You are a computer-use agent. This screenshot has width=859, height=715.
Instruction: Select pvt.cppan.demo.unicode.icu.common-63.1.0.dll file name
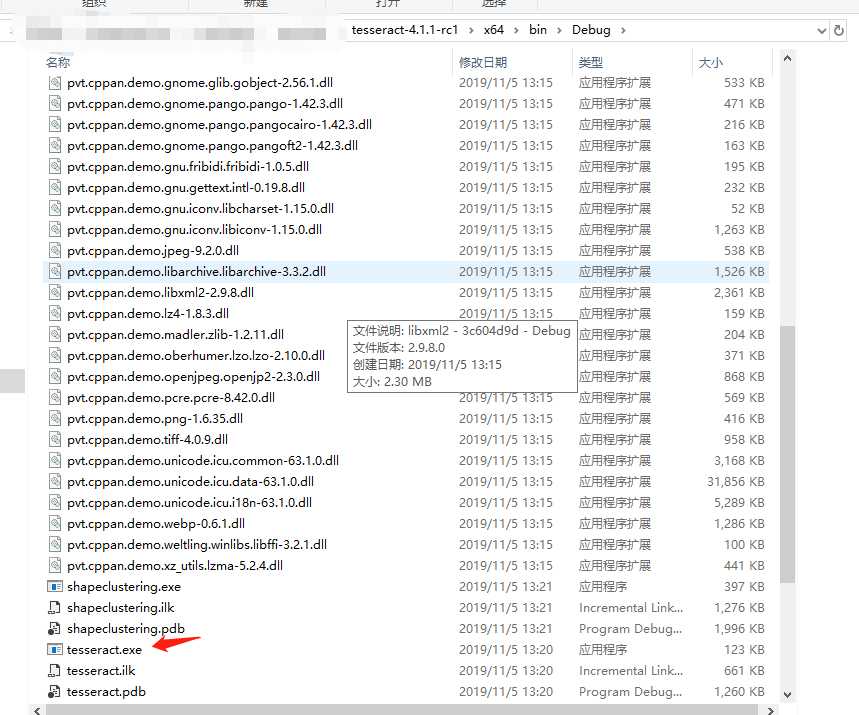[203, 461]
